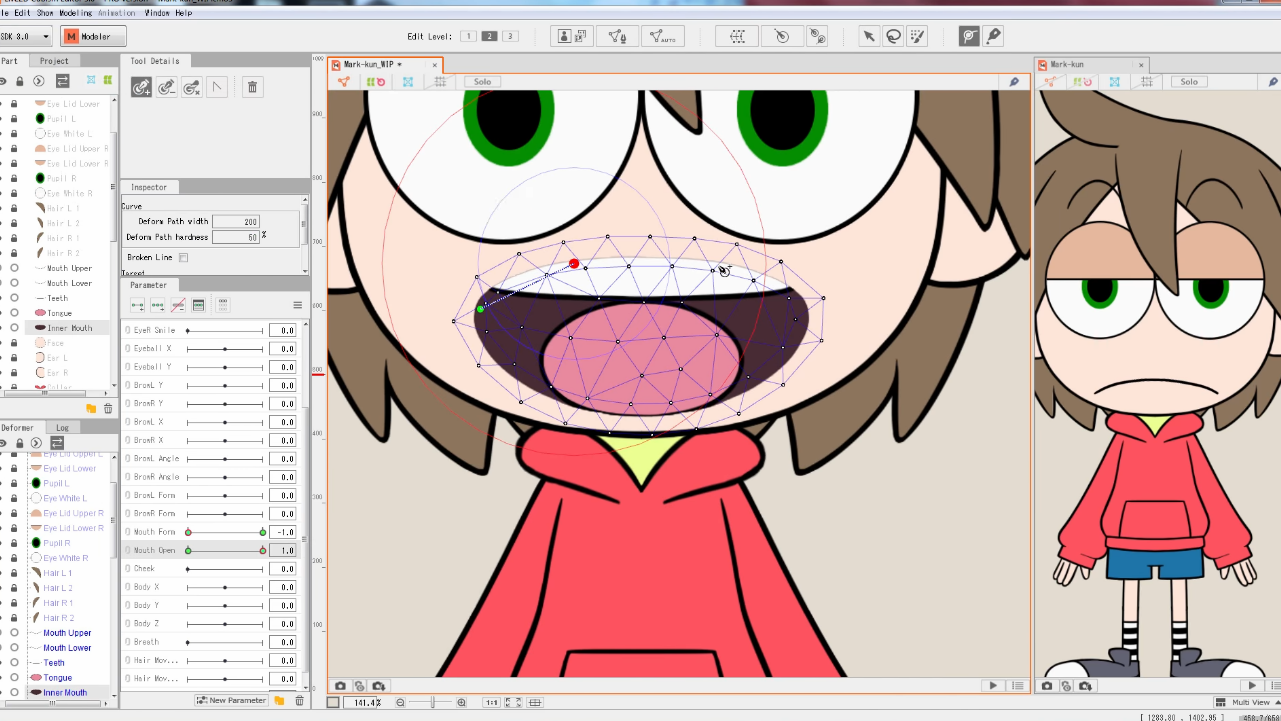Click the new folder icon in Part panel
Viewport: 1281px width, 721px height.
pos(91,408)
